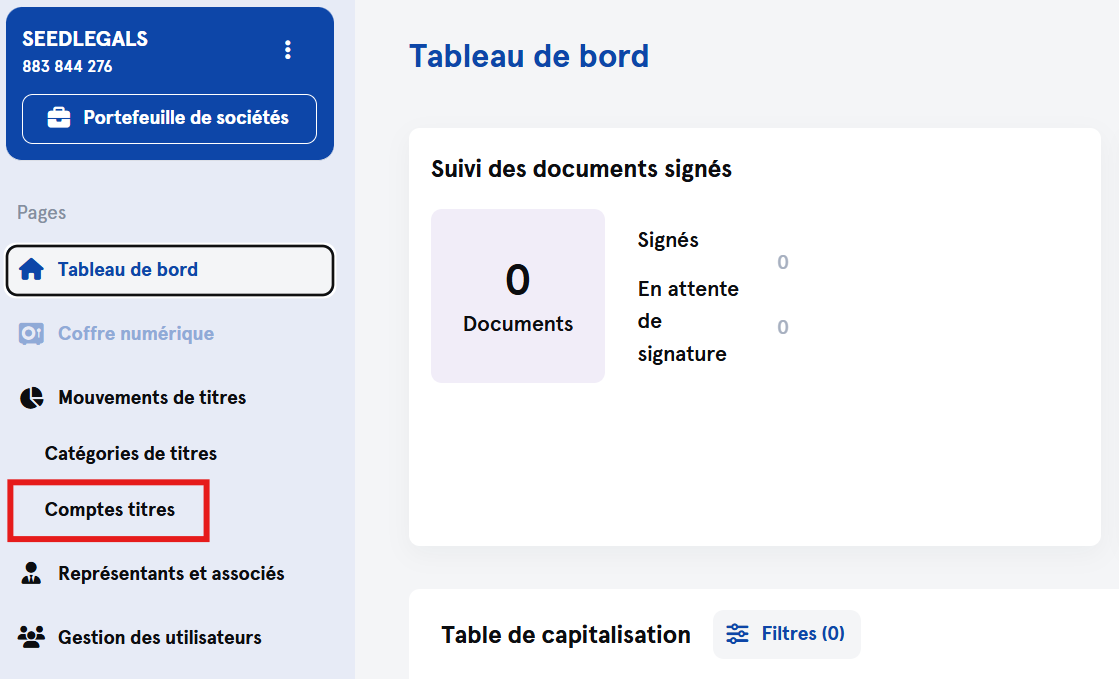Click the Signés documents count
Image resolution: width=1119 pixels, height=679 pixels.
782,262
